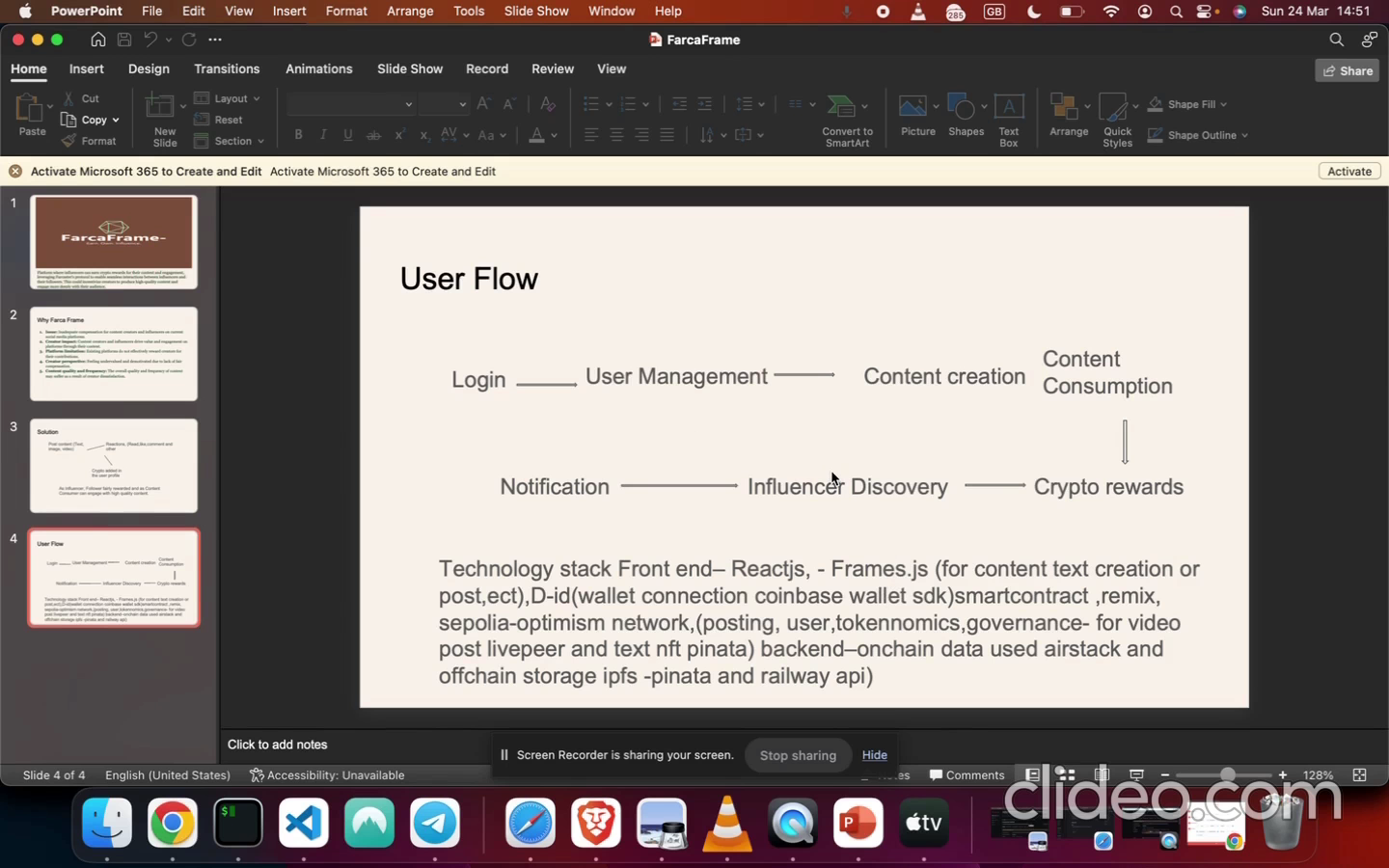Screen dimensions: 1389x868
Task: Toggle Strikethrough formatting
Action: [373, 135]
